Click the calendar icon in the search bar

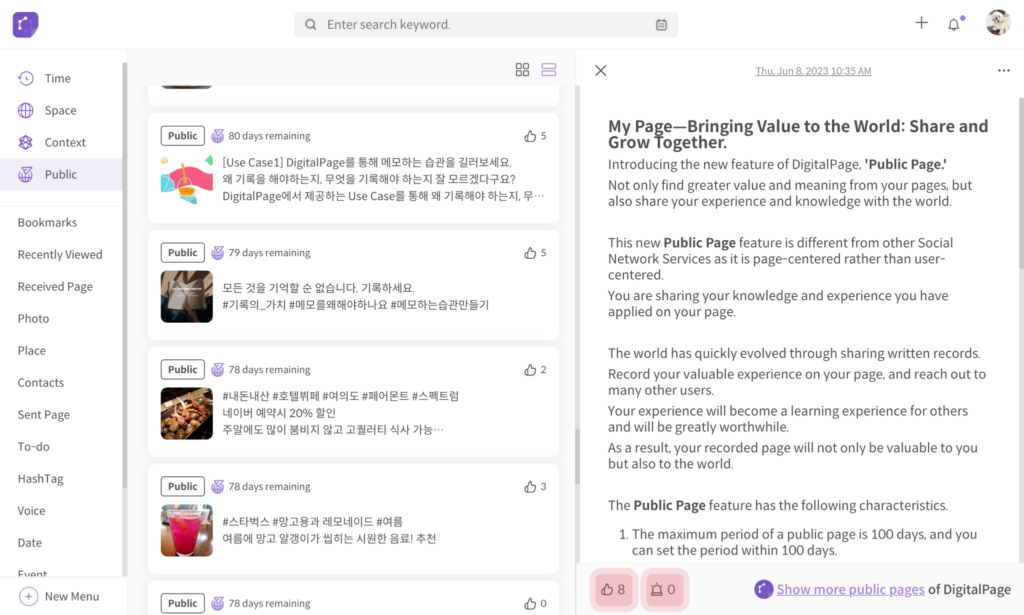[x=661, y=25]
